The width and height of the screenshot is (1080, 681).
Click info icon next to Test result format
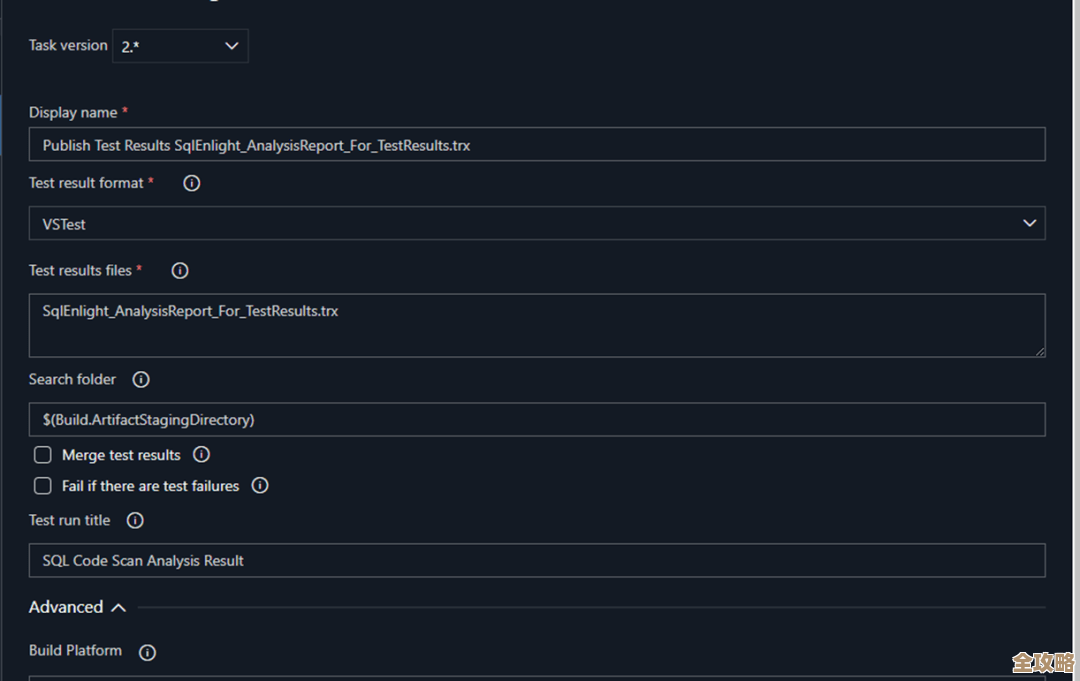tap(192, 183)
